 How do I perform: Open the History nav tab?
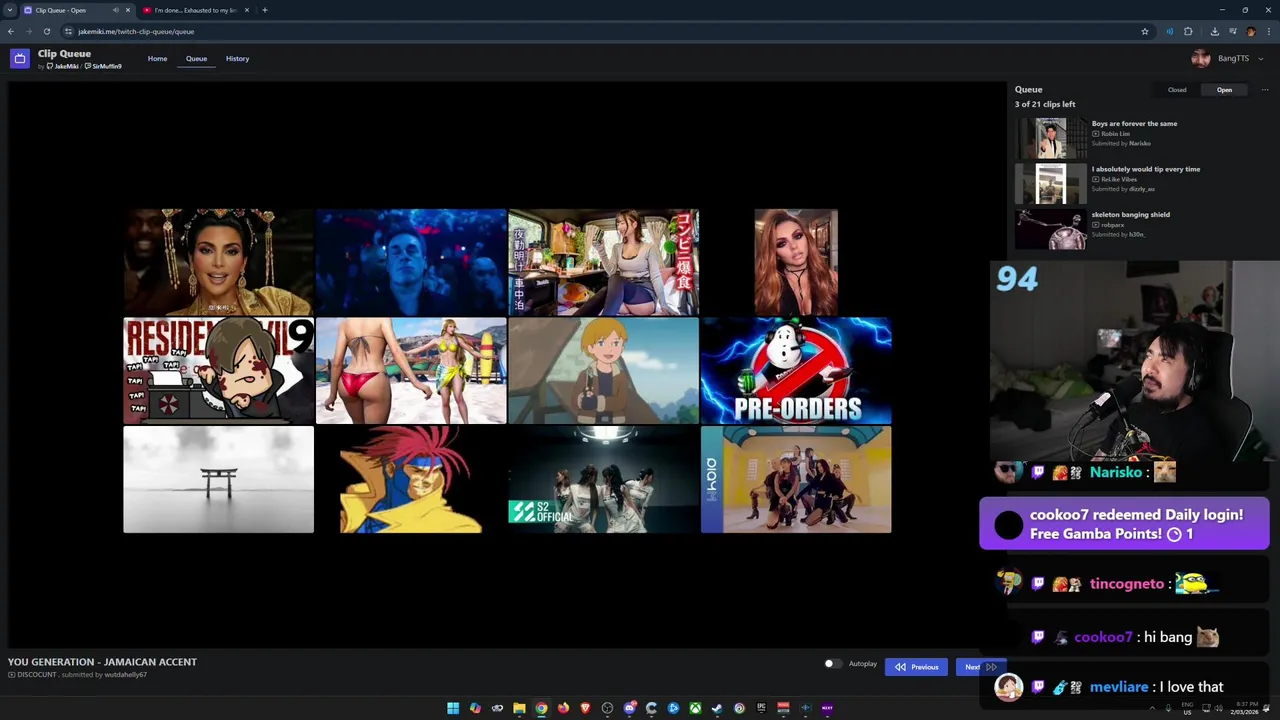237,59
